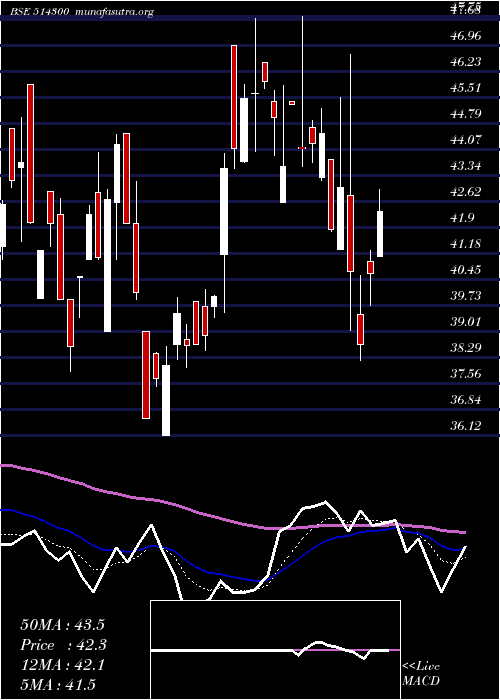This screenshot has width=500, height=700.
Task: Click the 12MA : 42.1 readout
Action: [x=62, y=665]
